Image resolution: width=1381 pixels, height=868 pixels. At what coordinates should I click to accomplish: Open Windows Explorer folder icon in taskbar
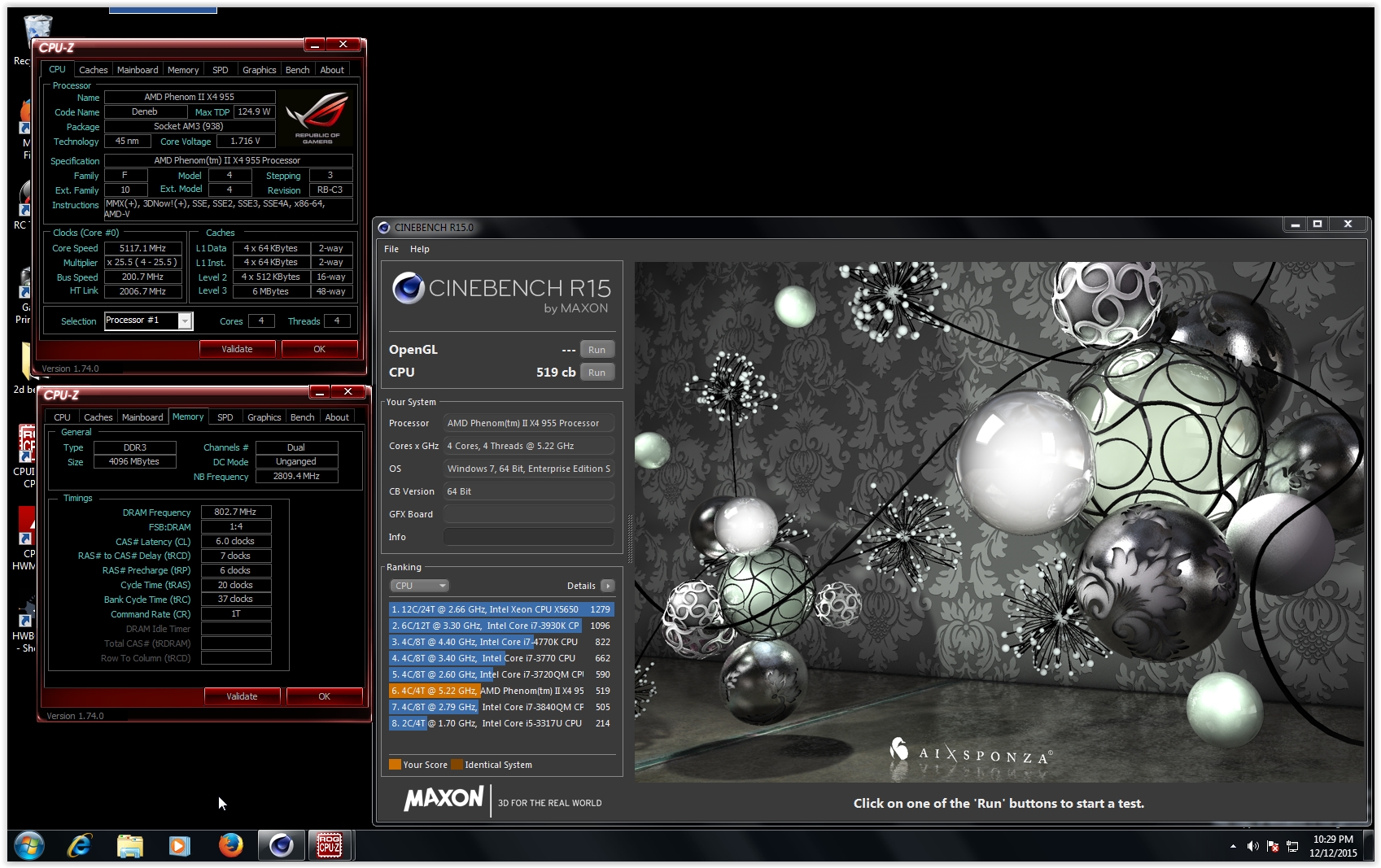click(x=130, y=846)
